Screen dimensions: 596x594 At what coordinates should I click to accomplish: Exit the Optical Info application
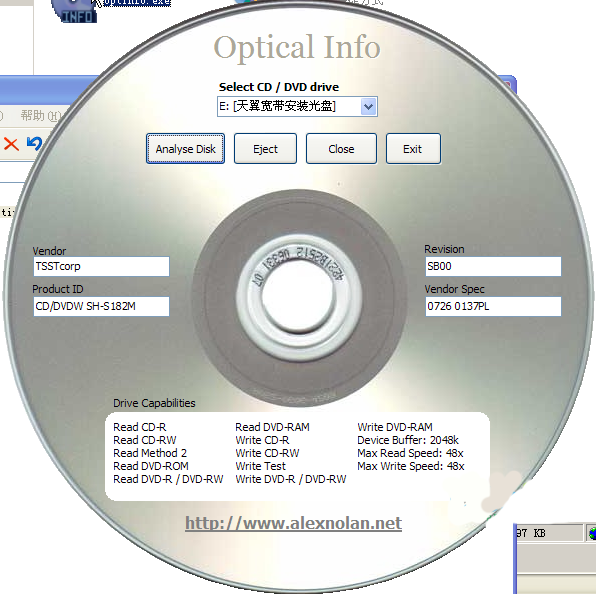[413, 149]
